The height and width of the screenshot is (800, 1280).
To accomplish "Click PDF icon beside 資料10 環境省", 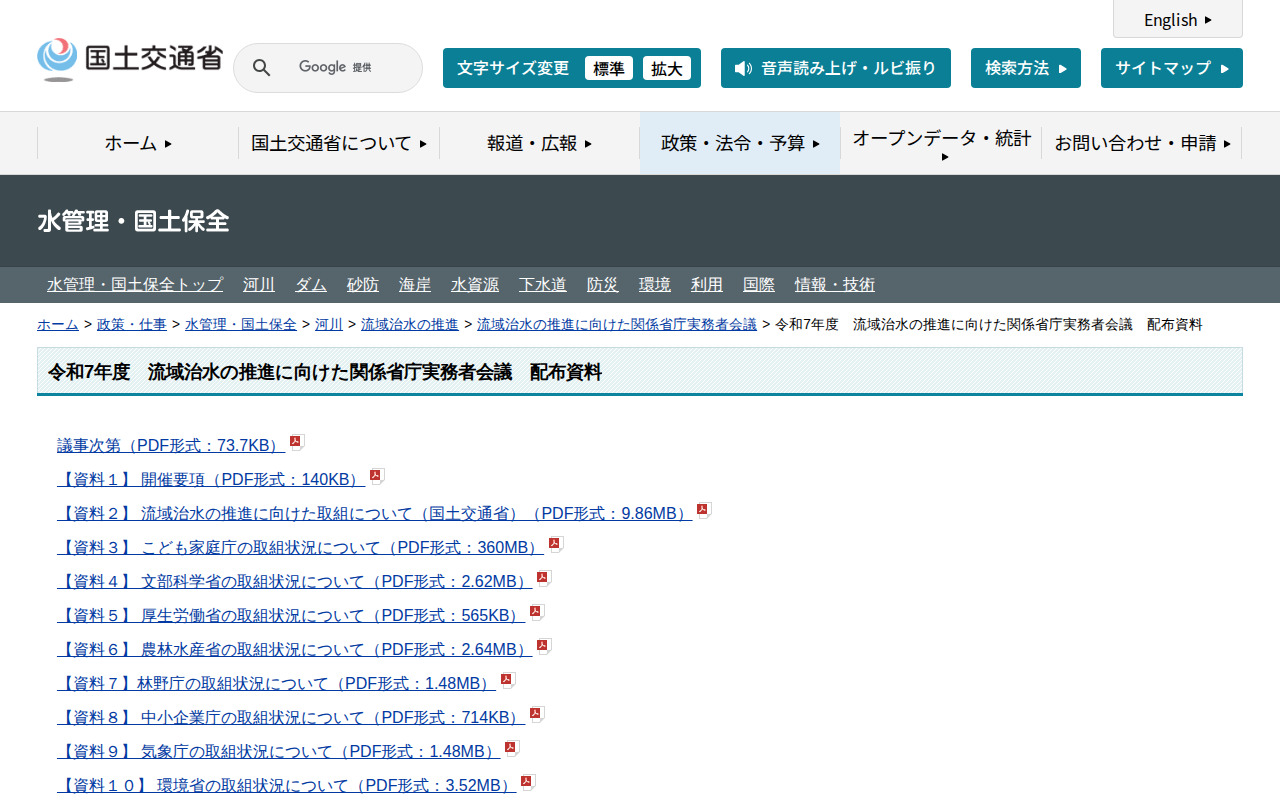I will click(528, 783).
